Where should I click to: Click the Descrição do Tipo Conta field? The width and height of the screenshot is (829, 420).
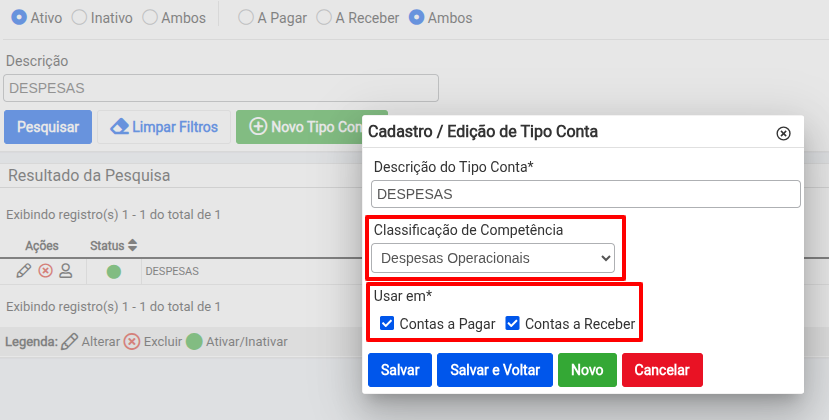click(585, 194)
